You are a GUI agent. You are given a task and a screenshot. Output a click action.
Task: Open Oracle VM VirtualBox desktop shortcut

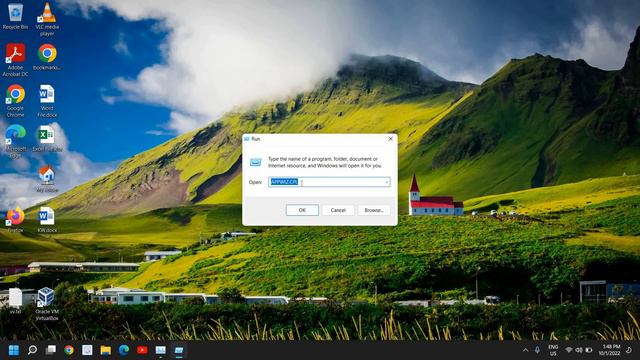pos(47,304)
